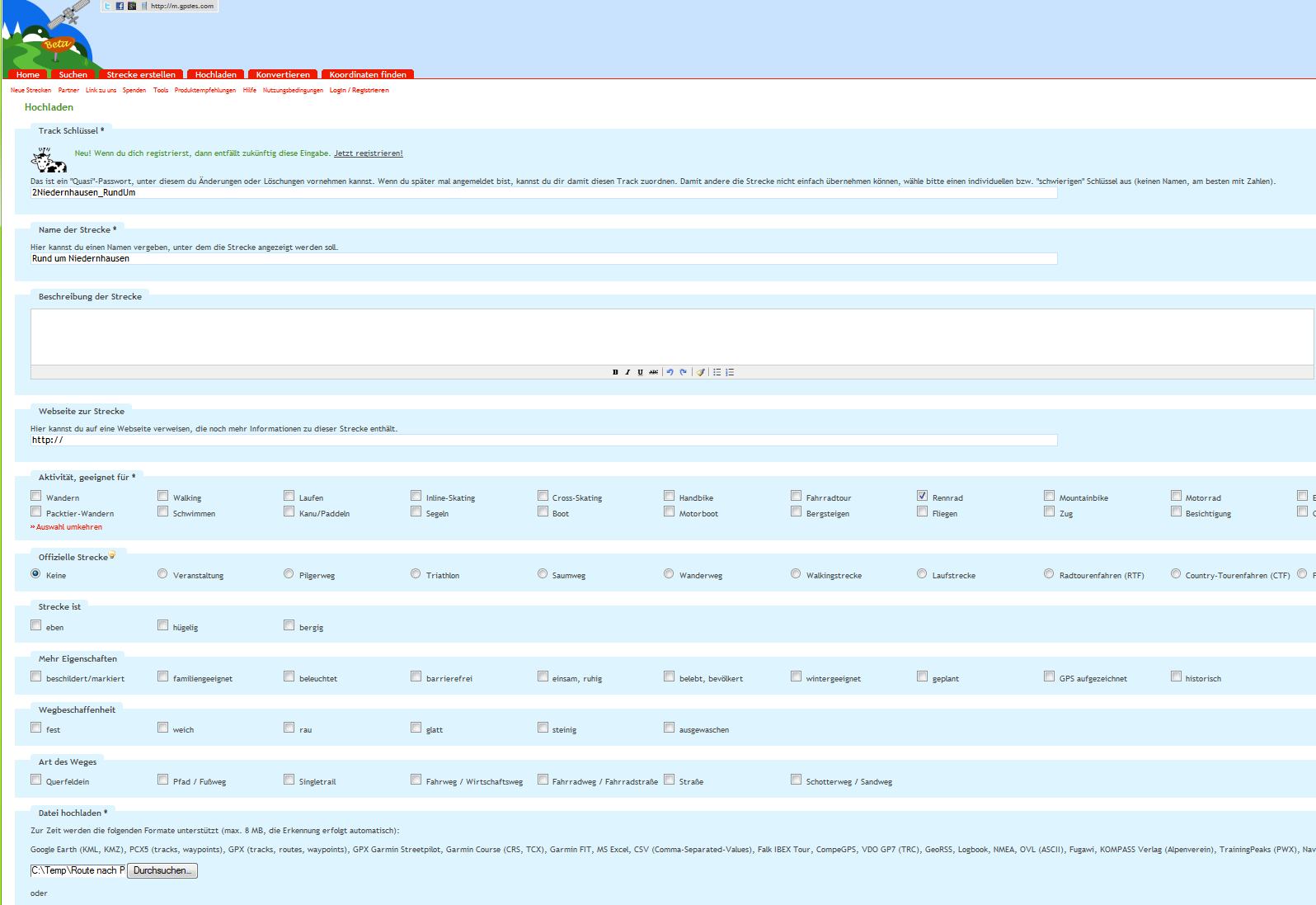This screenshot has height=905, width=1316.
Task: Click the broom cleanup formatting icon
Action: pos(700,372)
